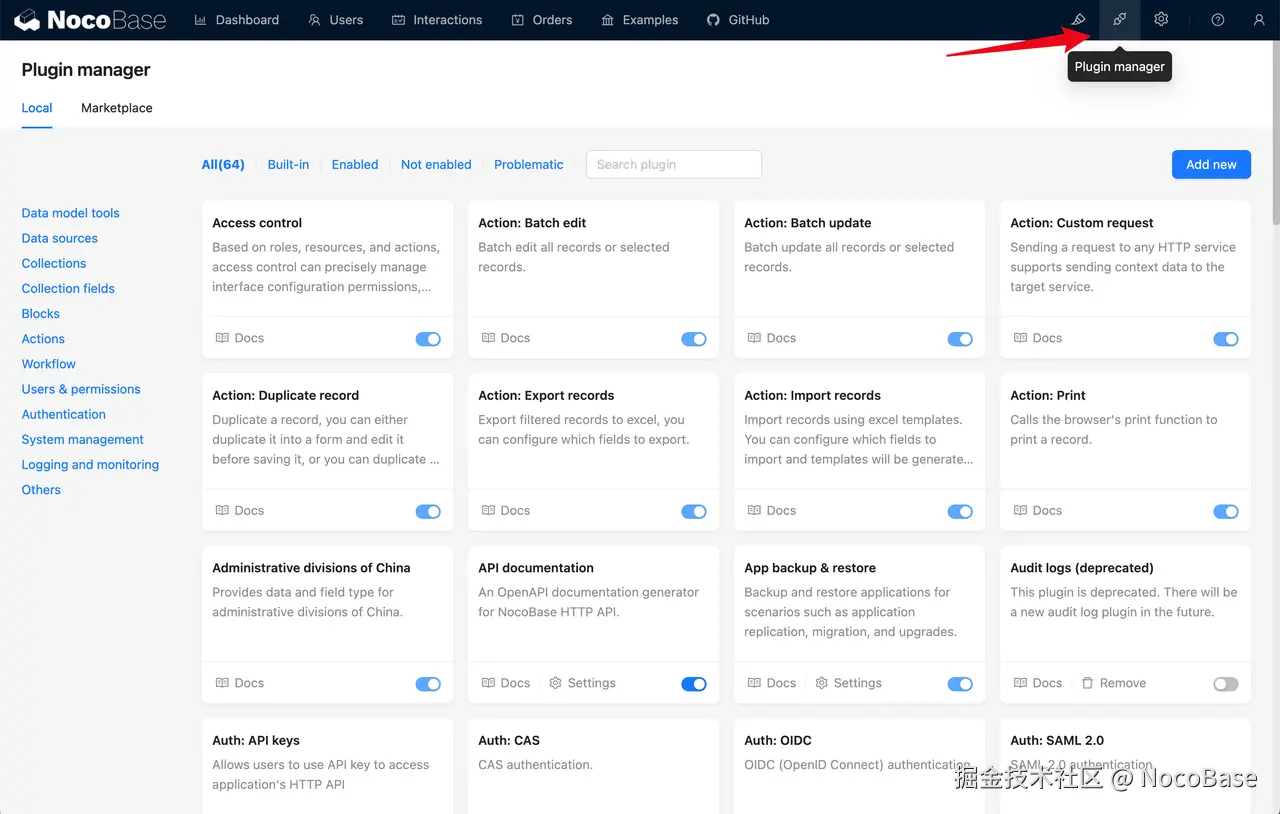Open Orders from top navigation

542,20
